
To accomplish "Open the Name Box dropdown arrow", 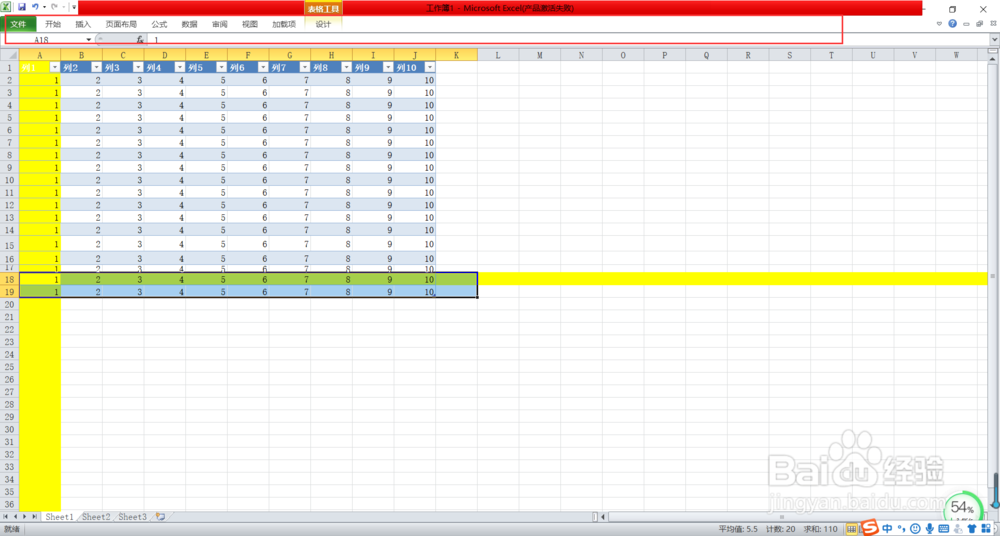I will tap(88, 40).
